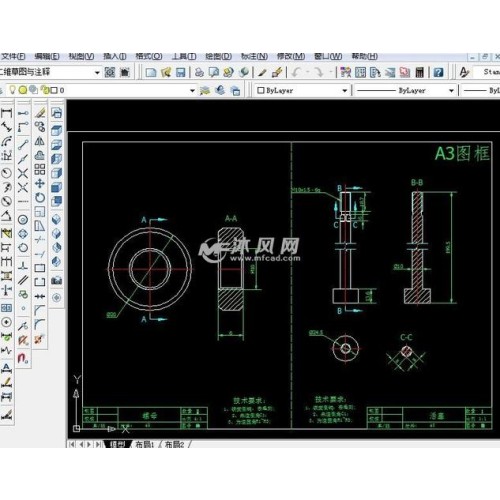The height and width of the screenshot is (500, 500).
Task: Open the Help question mark icon
Action: (x=438, y=72)
